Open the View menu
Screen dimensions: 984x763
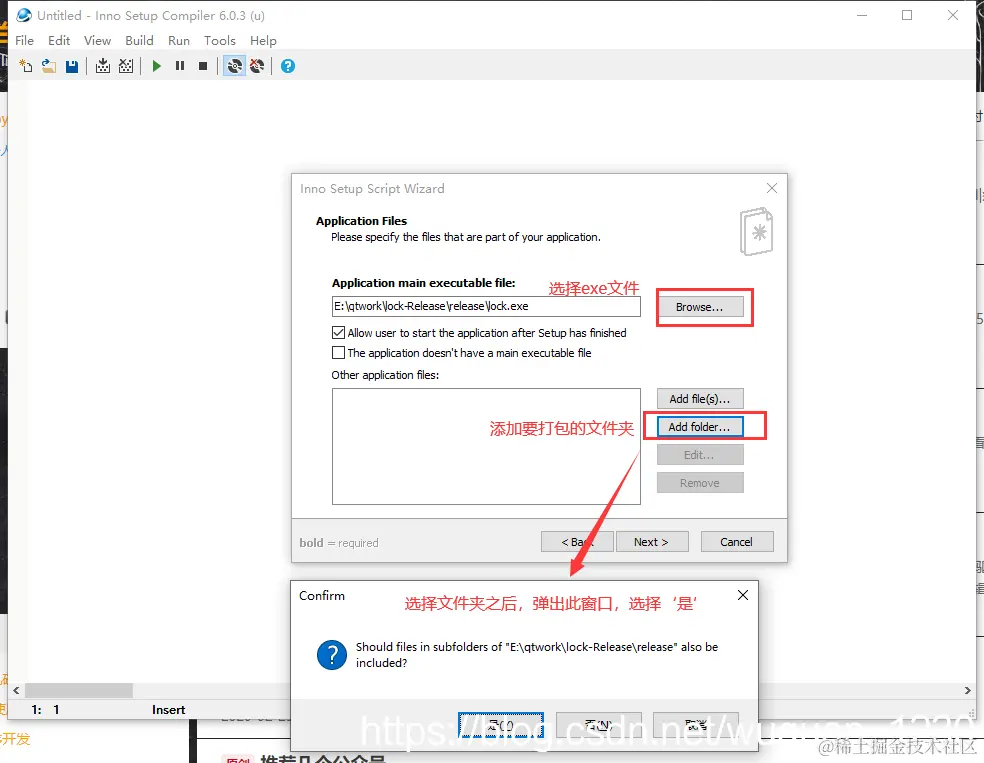pos(97,41)
